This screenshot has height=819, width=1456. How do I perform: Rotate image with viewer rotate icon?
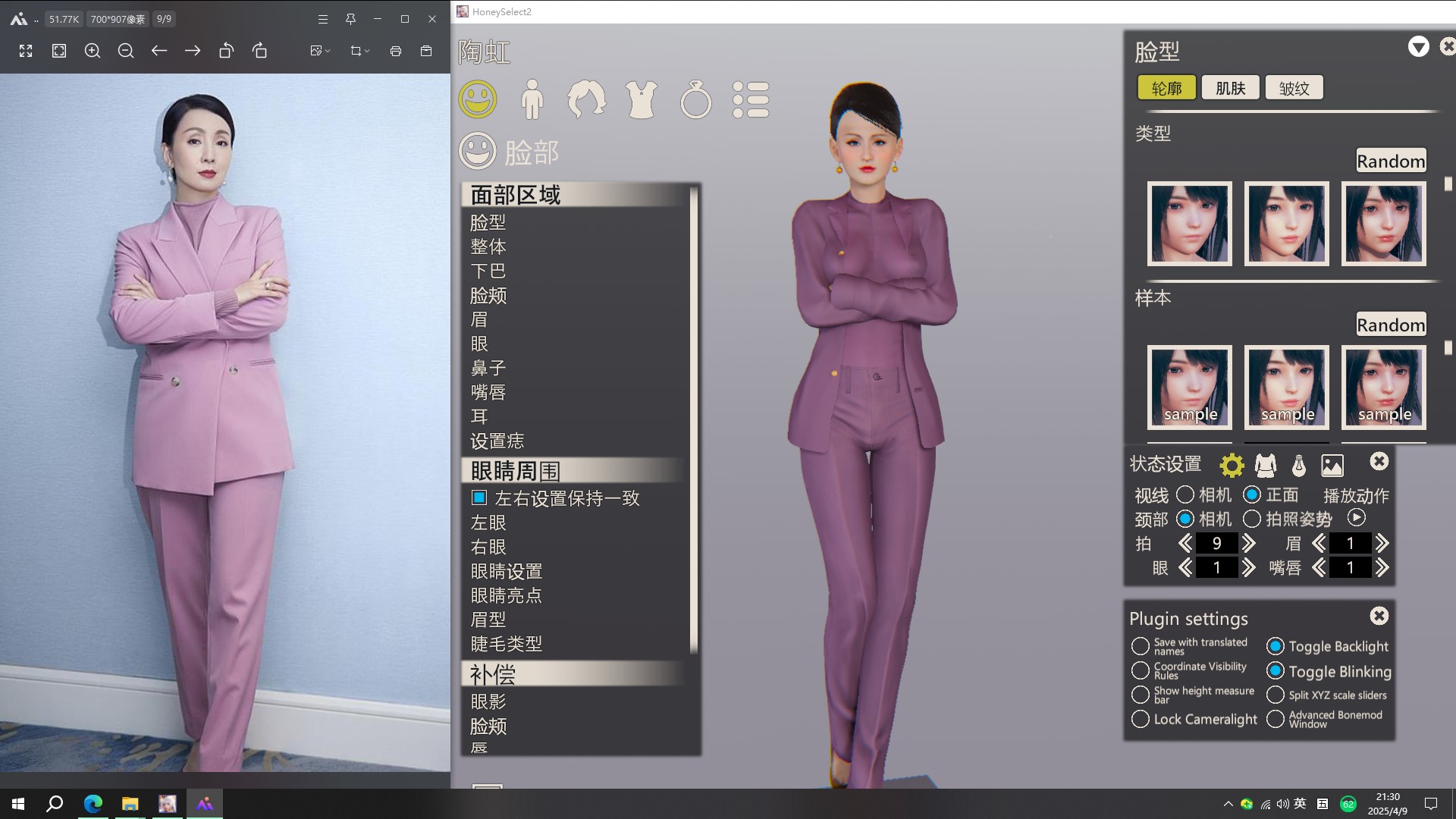point(226,51)
